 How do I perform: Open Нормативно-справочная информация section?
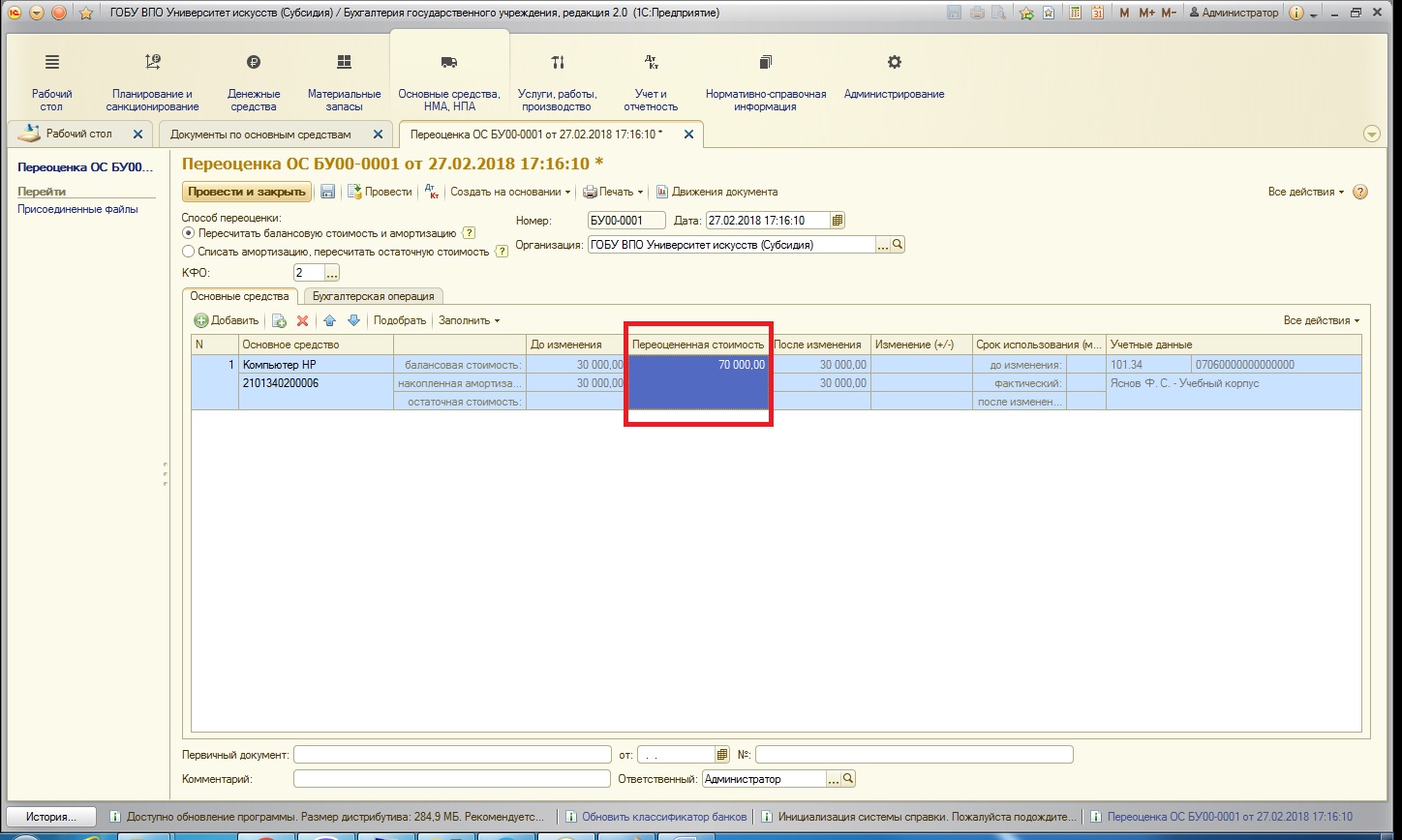click(766, 82)
